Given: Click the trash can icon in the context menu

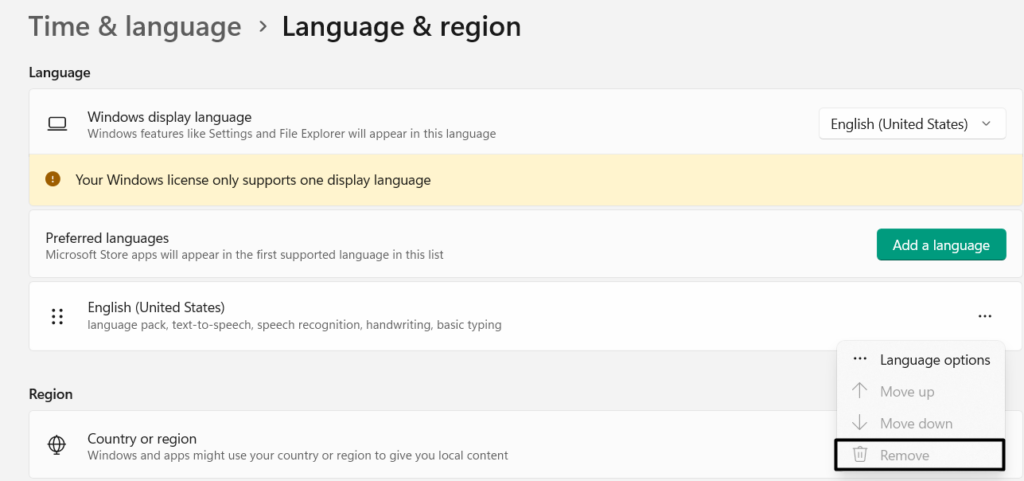Looking at the screenshot, I should pyautogui.click(x=859, y=455).
